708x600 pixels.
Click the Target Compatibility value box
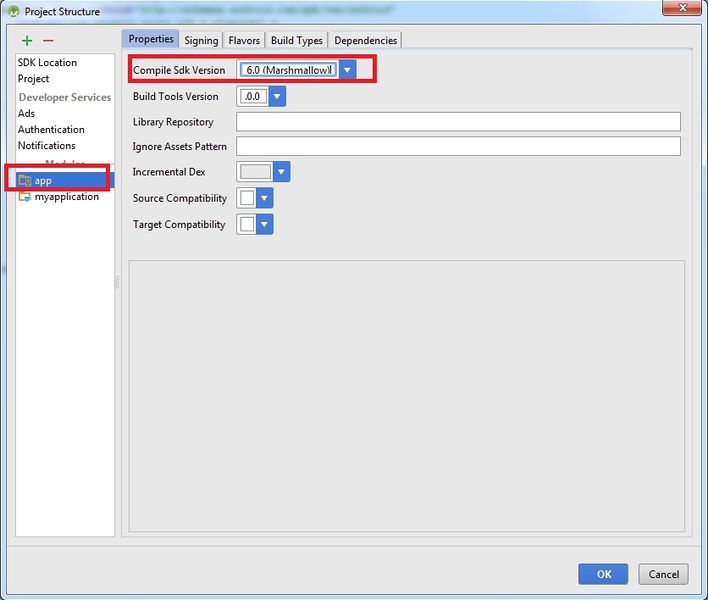[247, 224]
